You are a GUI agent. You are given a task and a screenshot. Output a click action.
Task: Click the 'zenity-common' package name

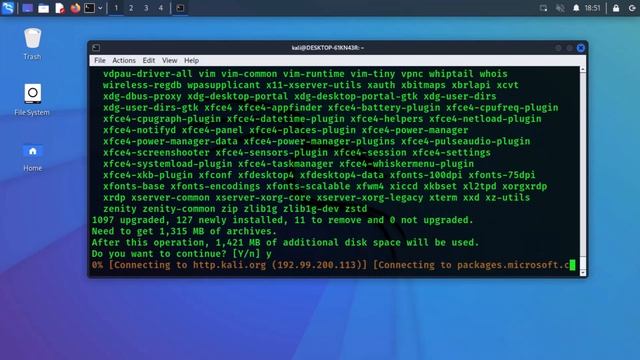point(179,209)
